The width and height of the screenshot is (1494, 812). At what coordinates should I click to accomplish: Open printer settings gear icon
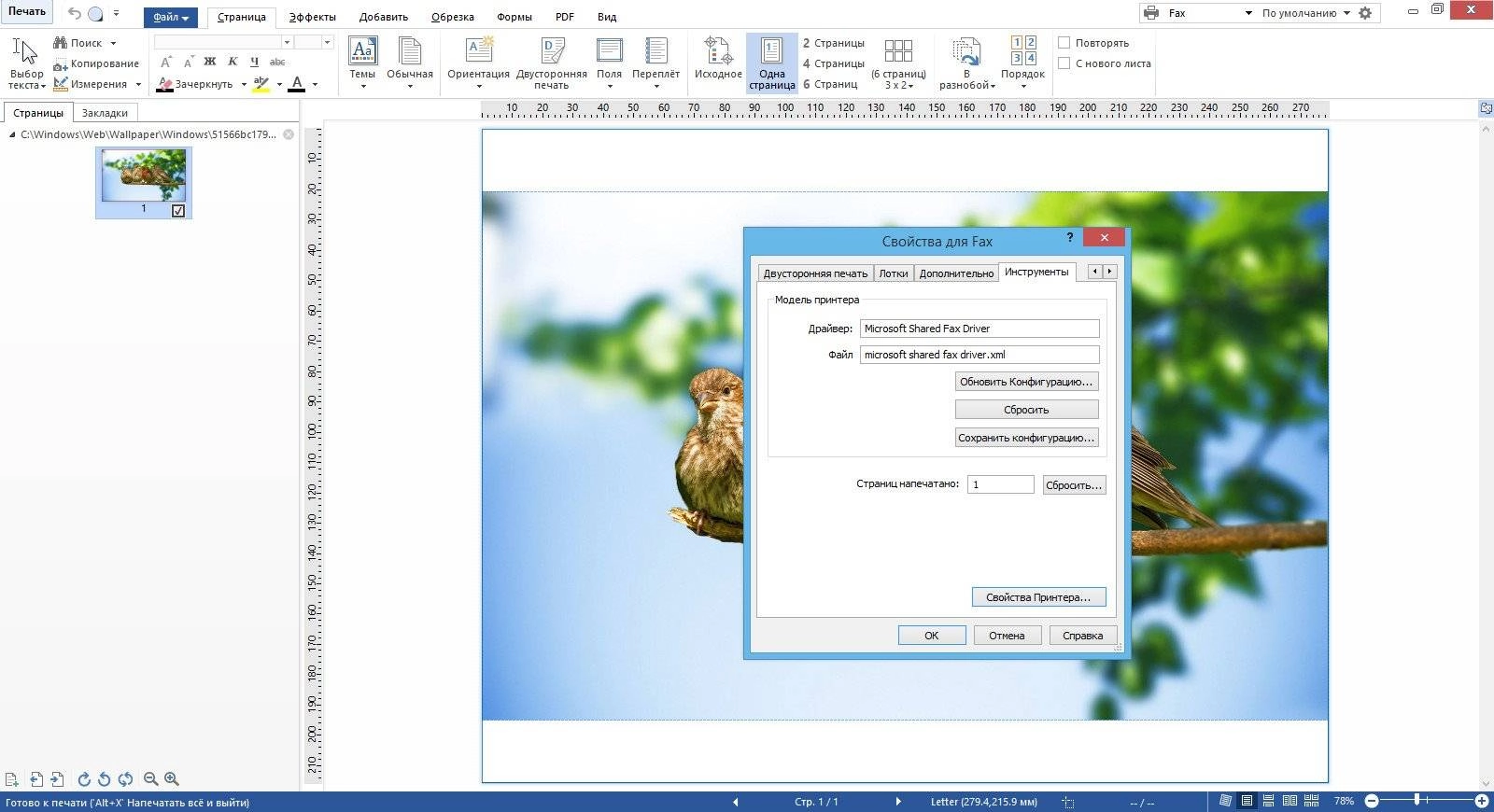[1365, 13]
